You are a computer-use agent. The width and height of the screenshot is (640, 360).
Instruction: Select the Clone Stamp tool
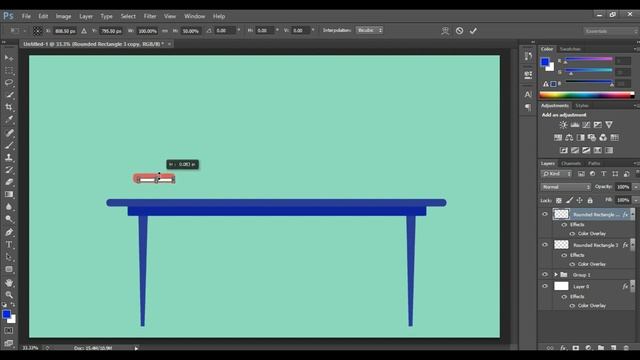point(9,158)
